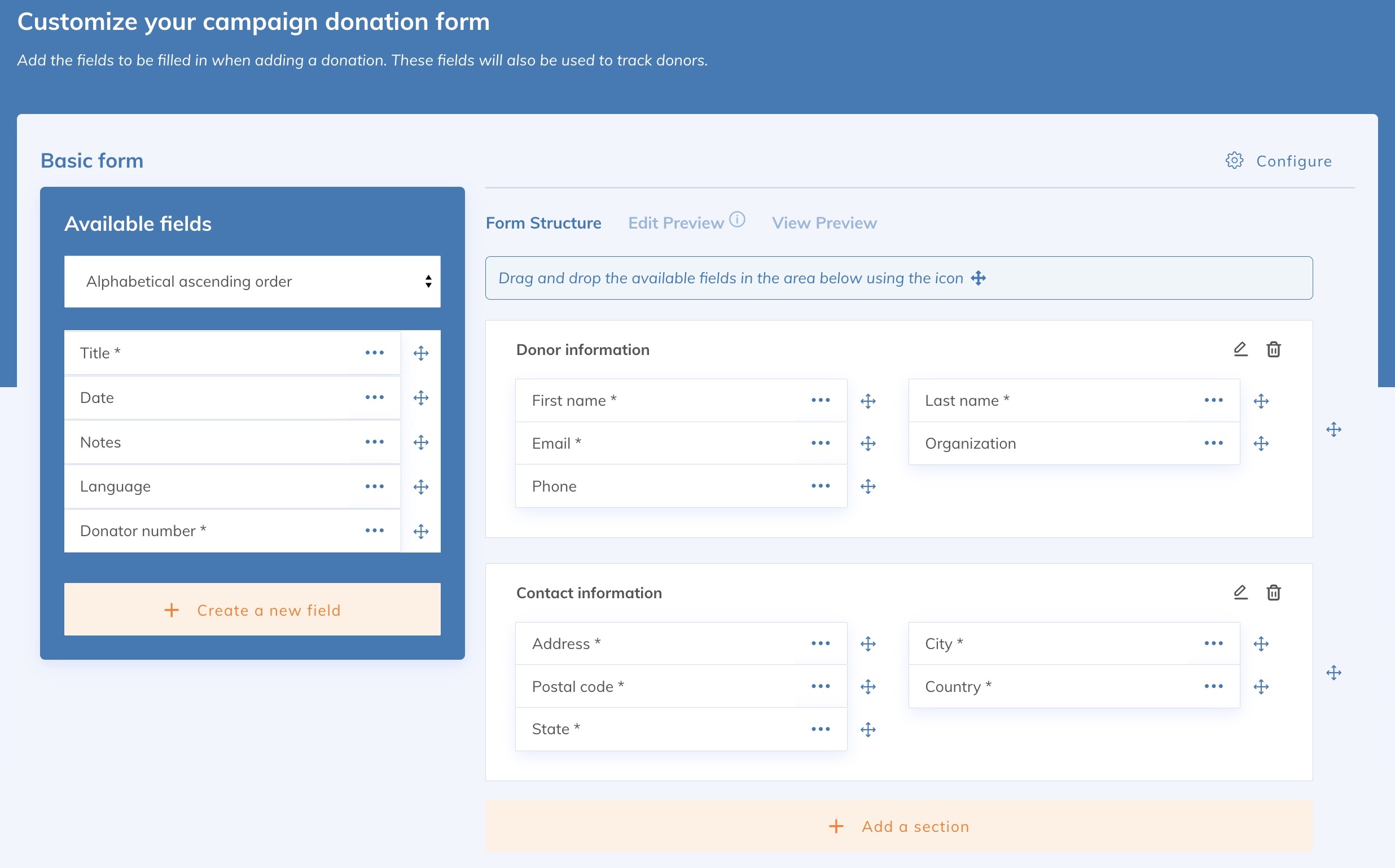
Task: Click the edit pencil on Contact information
Action: coord(1240,593)
